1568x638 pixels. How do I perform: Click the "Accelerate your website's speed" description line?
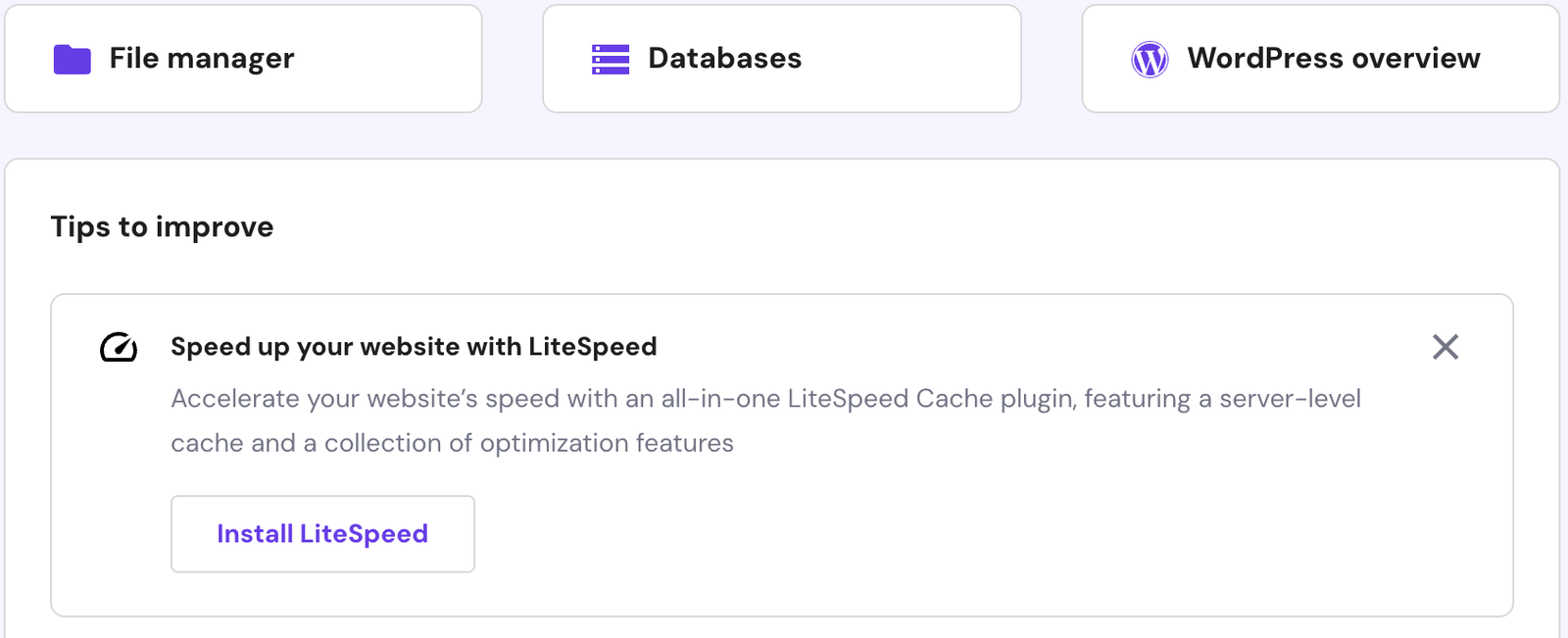[x=392, y=399]
